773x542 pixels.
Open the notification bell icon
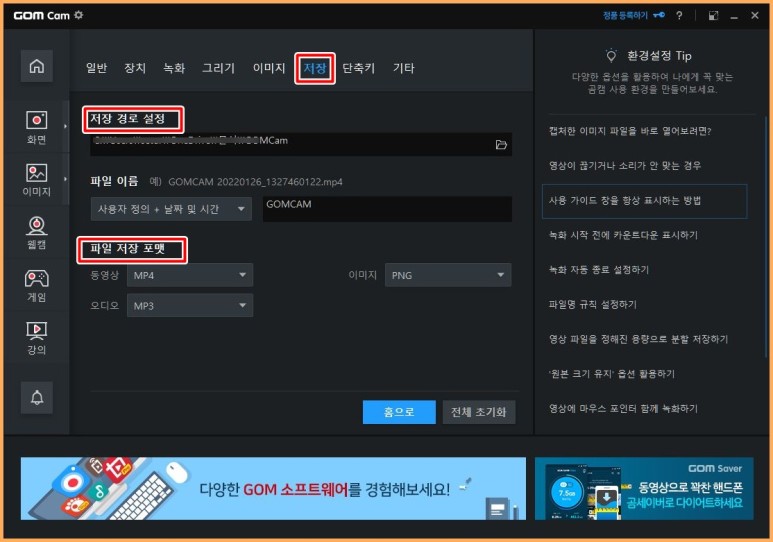click(36, 397)
